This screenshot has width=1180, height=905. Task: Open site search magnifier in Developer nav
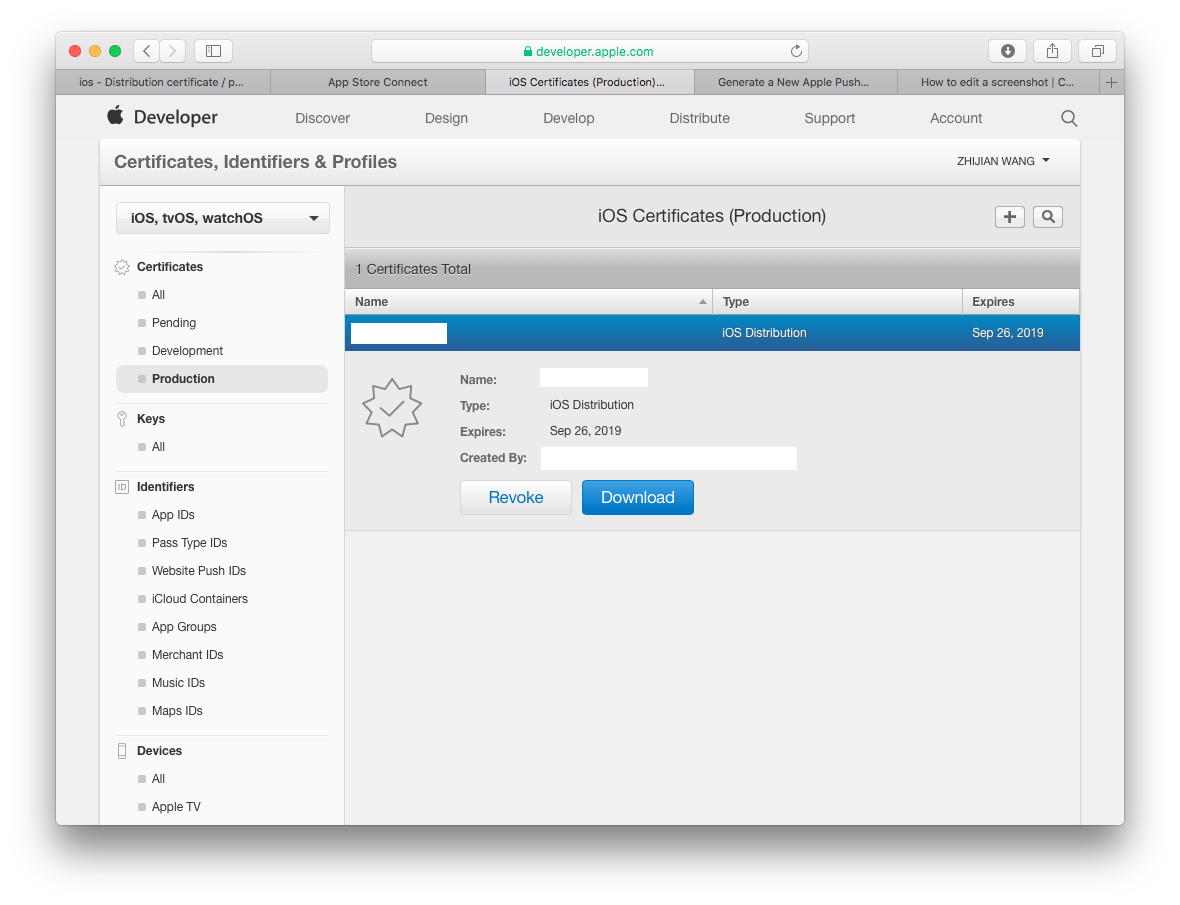[1069, 118]
